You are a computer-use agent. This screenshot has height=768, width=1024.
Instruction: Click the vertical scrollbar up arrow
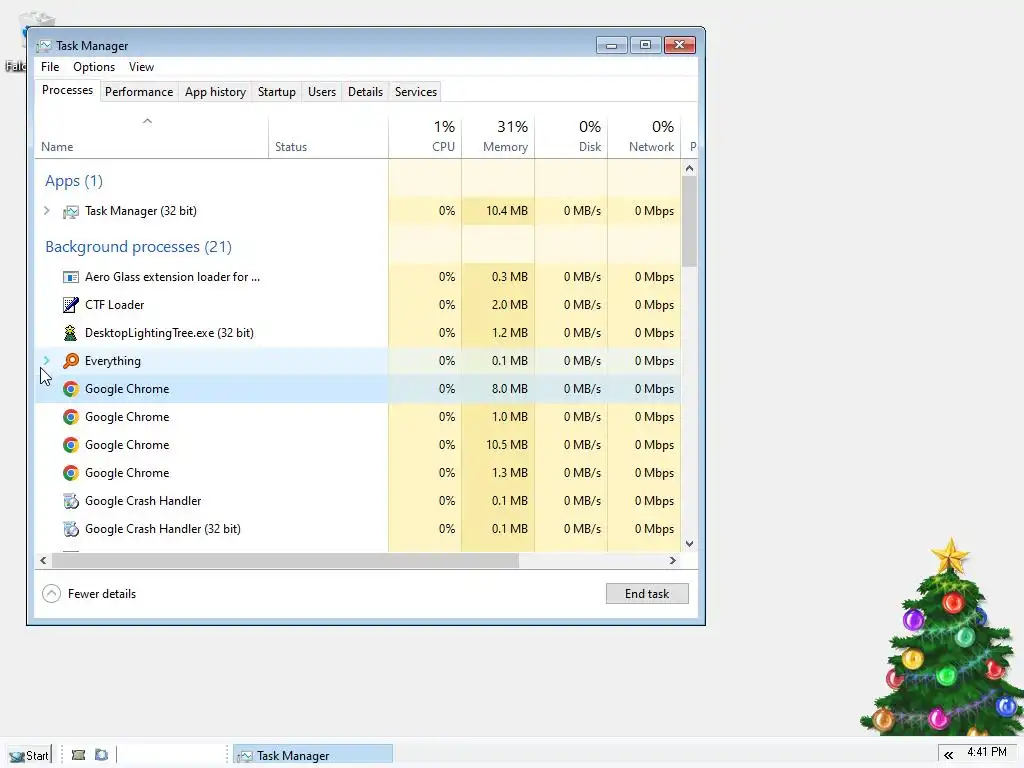(690, 168)
